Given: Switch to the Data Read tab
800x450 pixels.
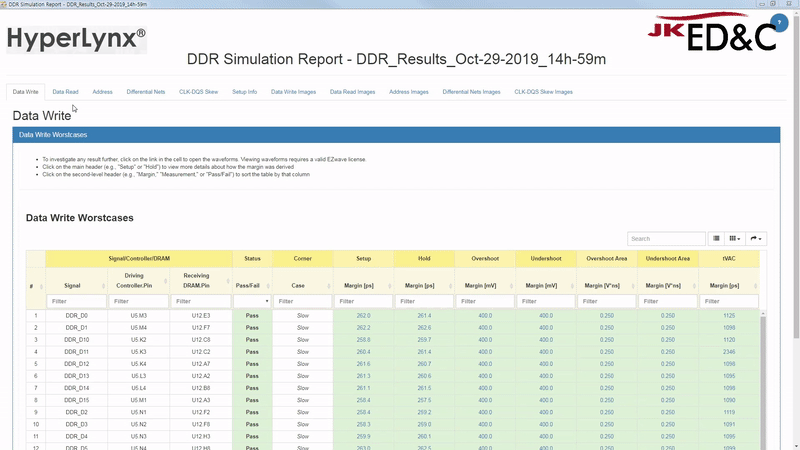Looking at the screenshot, I should [x=65, y=91].
